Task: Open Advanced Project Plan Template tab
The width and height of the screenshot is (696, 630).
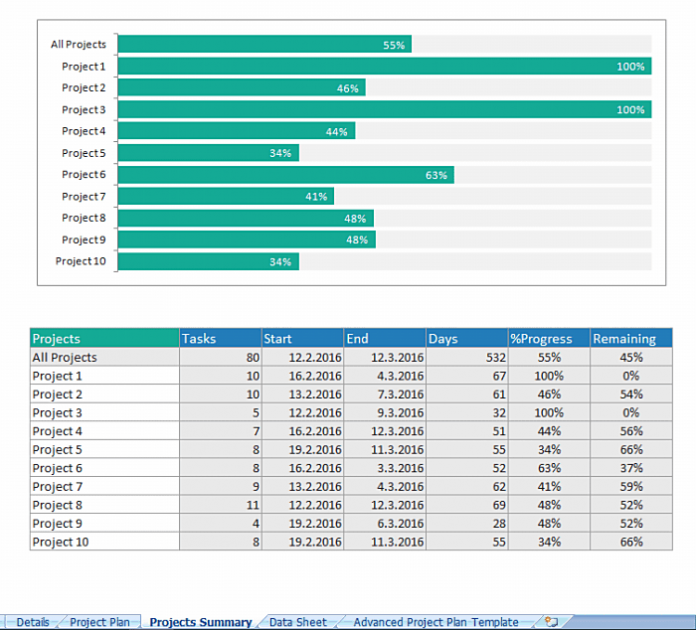Action: [x=435, y=622]
